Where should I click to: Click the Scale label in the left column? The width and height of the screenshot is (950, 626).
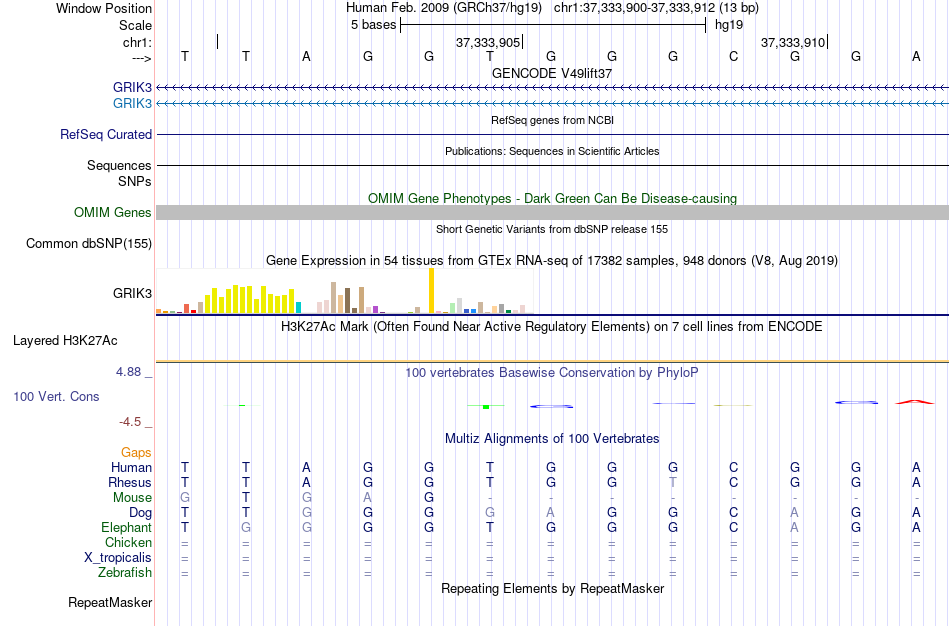pyautogui.click(x=135, y=25)
